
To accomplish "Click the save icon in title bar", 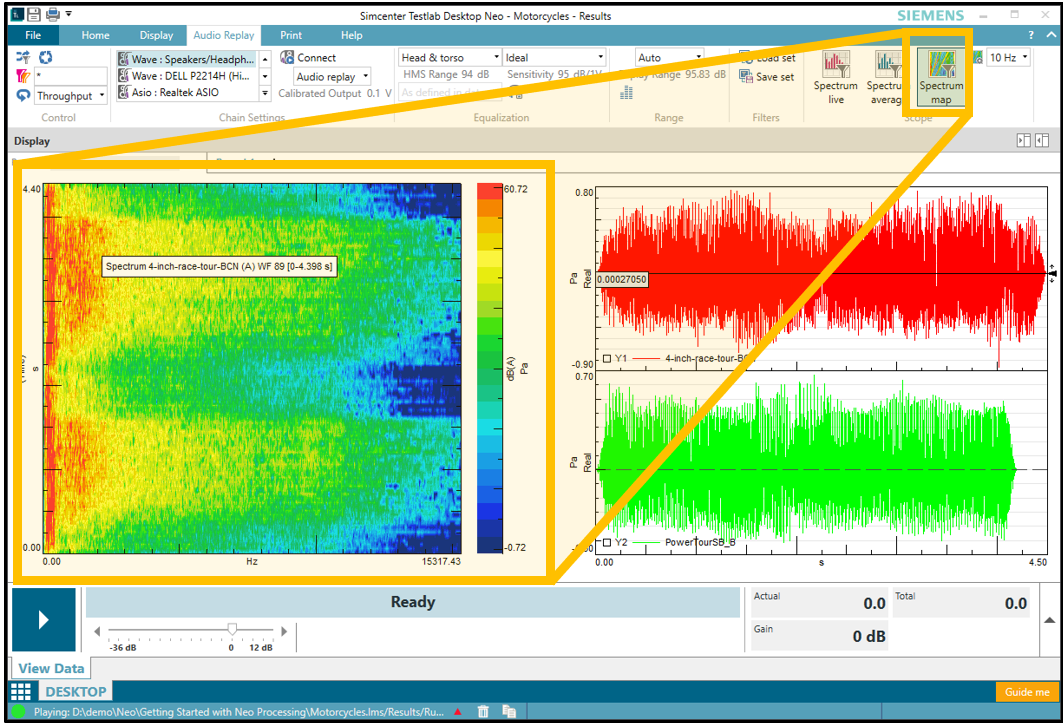I will [x=33, y=15].
